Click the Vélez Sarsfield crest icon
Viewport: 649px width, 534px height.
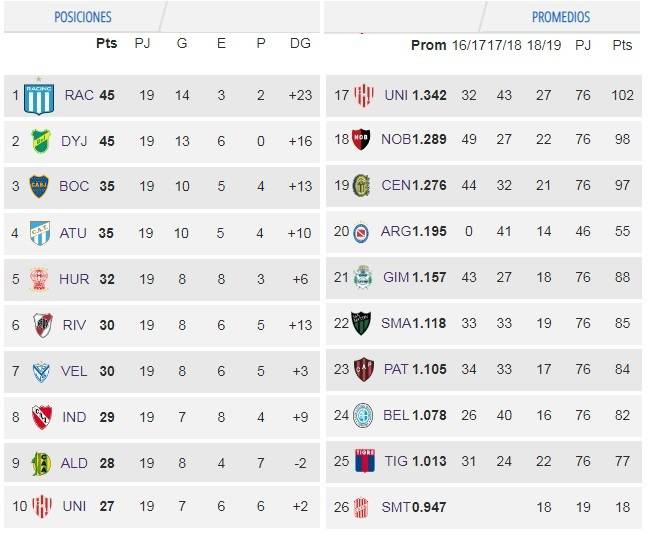click(x=41, y=371)
